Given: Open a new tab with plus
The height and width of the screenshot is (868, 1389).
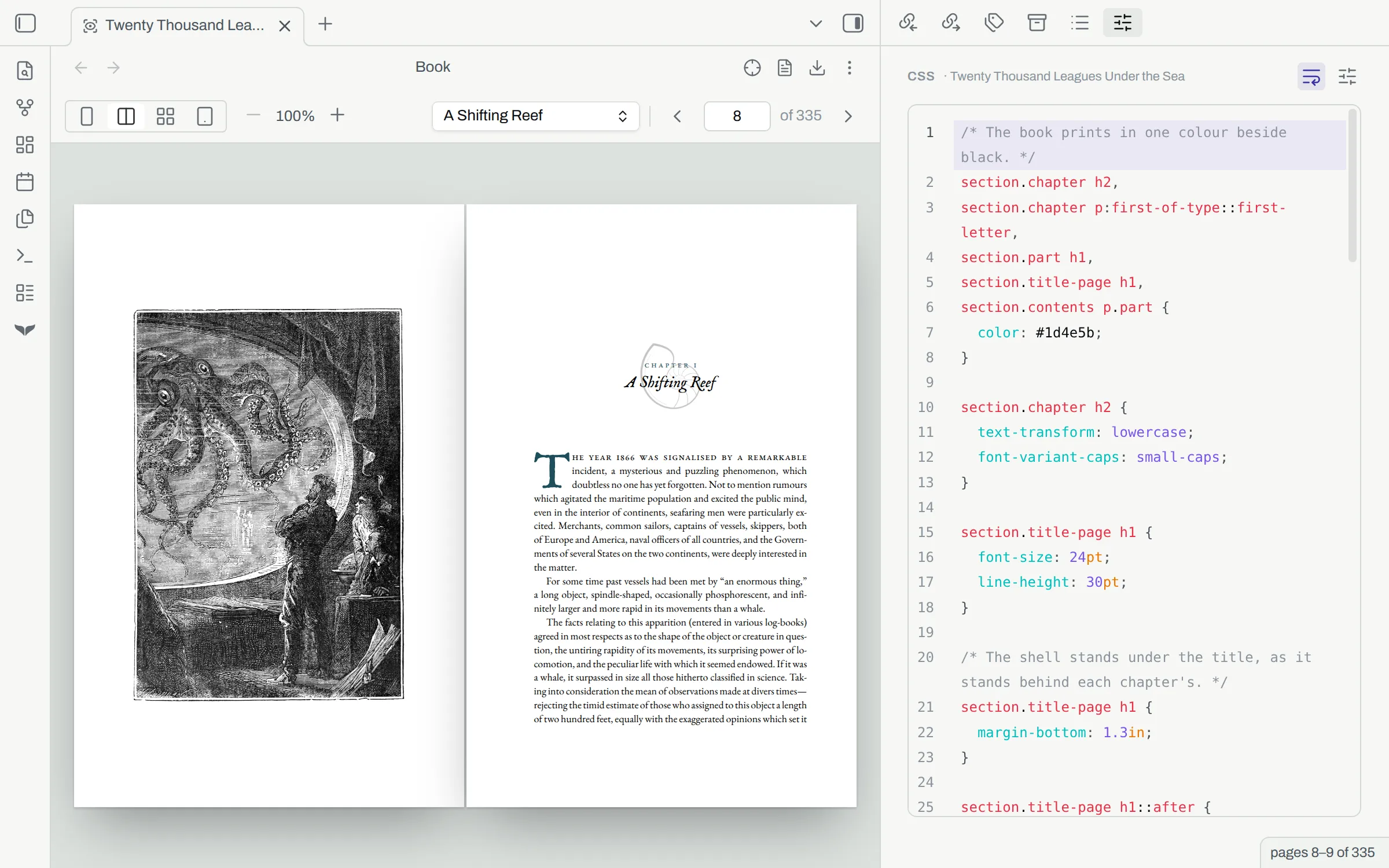Looking at the screenshot, I should tap(325, 24).
